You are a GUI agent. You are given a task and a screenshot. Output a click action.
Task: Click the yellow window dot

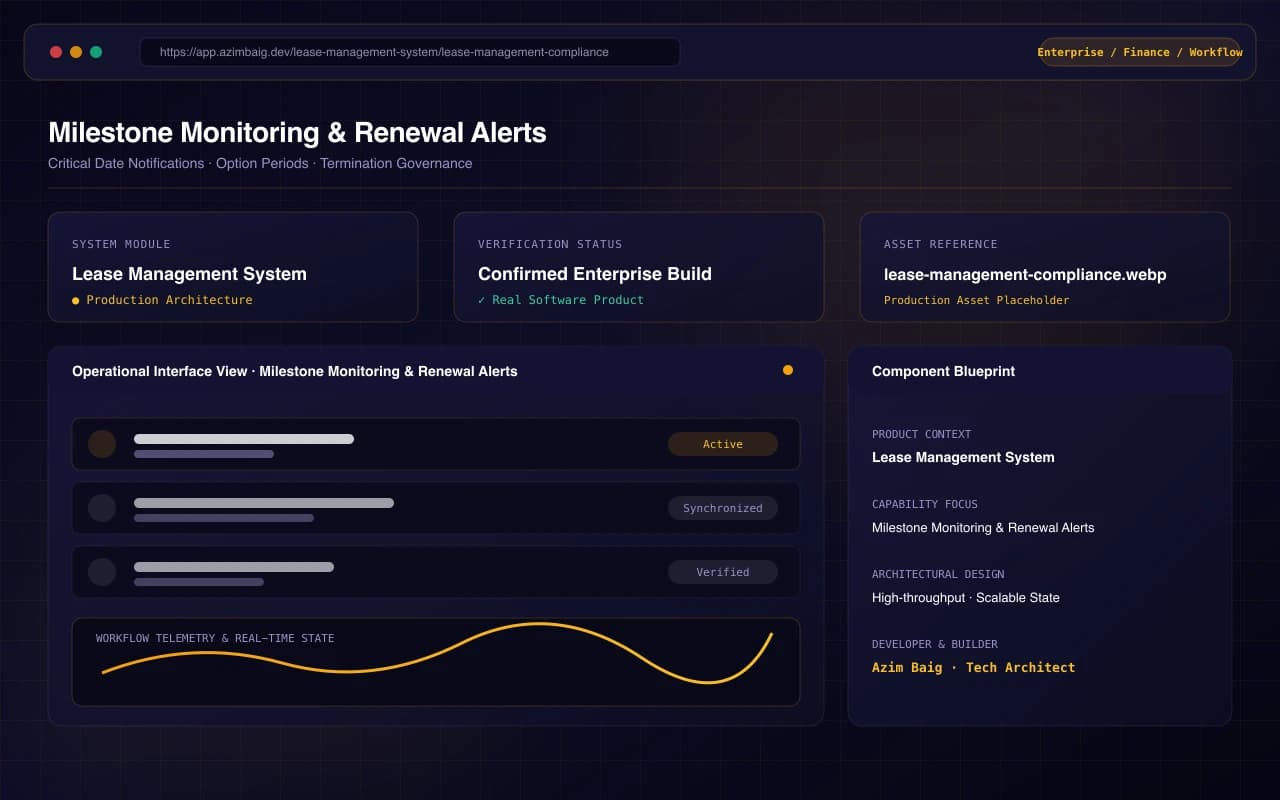pyautogui.click(x=76, y=52)
